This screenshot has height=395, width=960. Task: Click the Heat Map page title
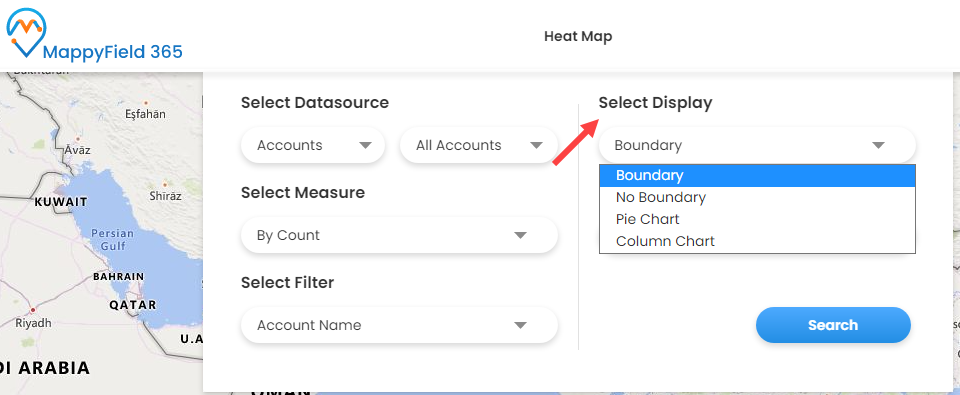[x=578, y=37]
